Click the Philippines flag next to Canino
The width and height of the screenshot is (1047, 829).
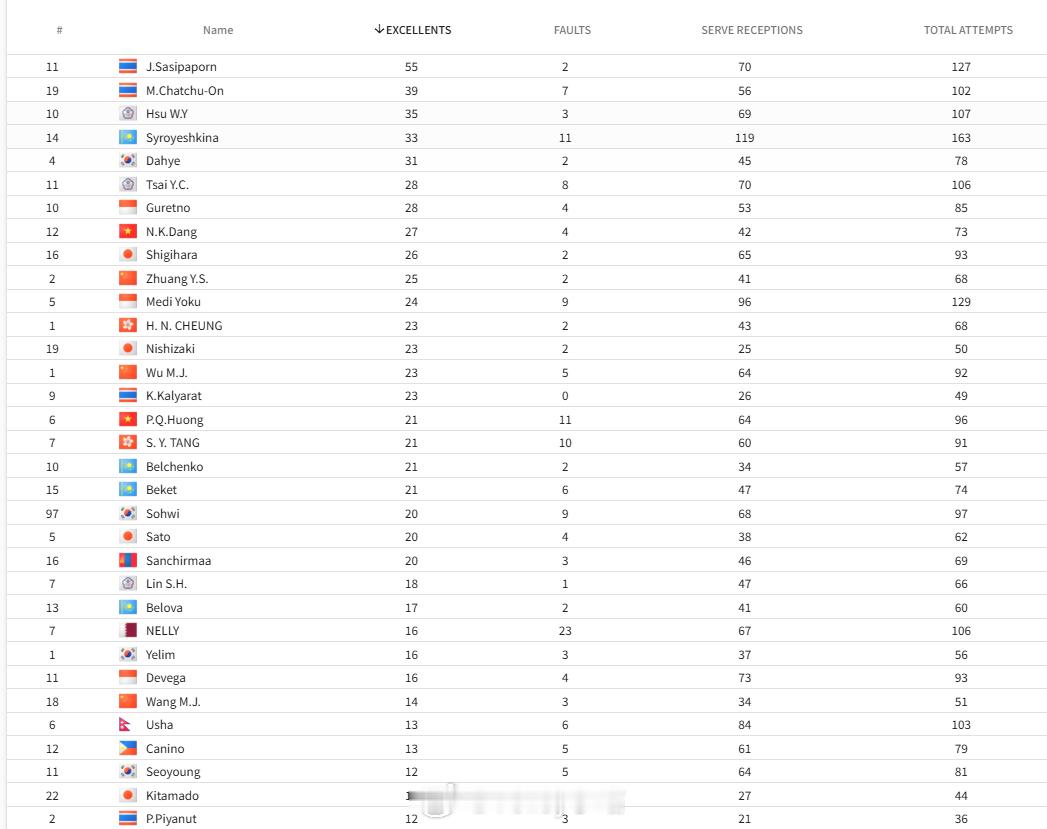[128, 749]
